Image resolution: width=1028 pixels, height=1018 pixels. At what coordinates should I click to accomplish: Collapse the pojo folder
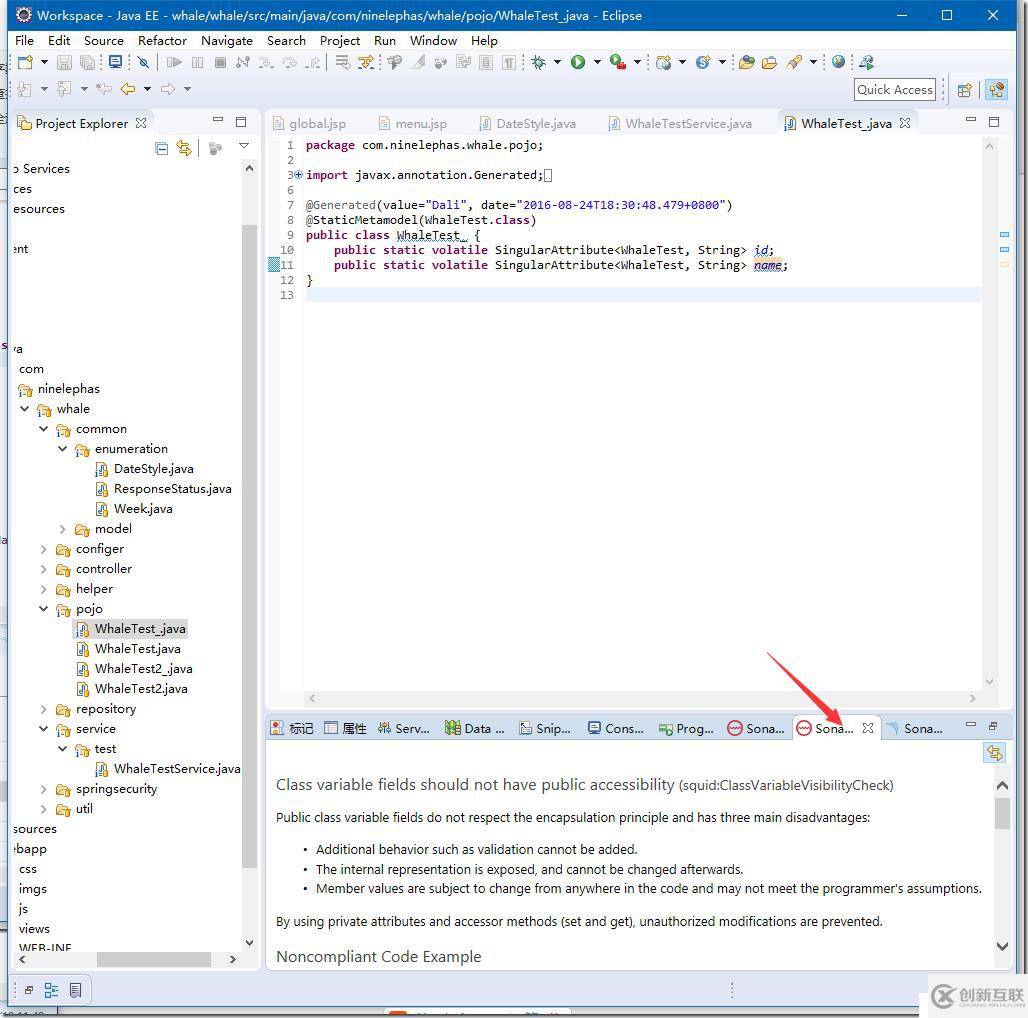[x=43, y=609]
